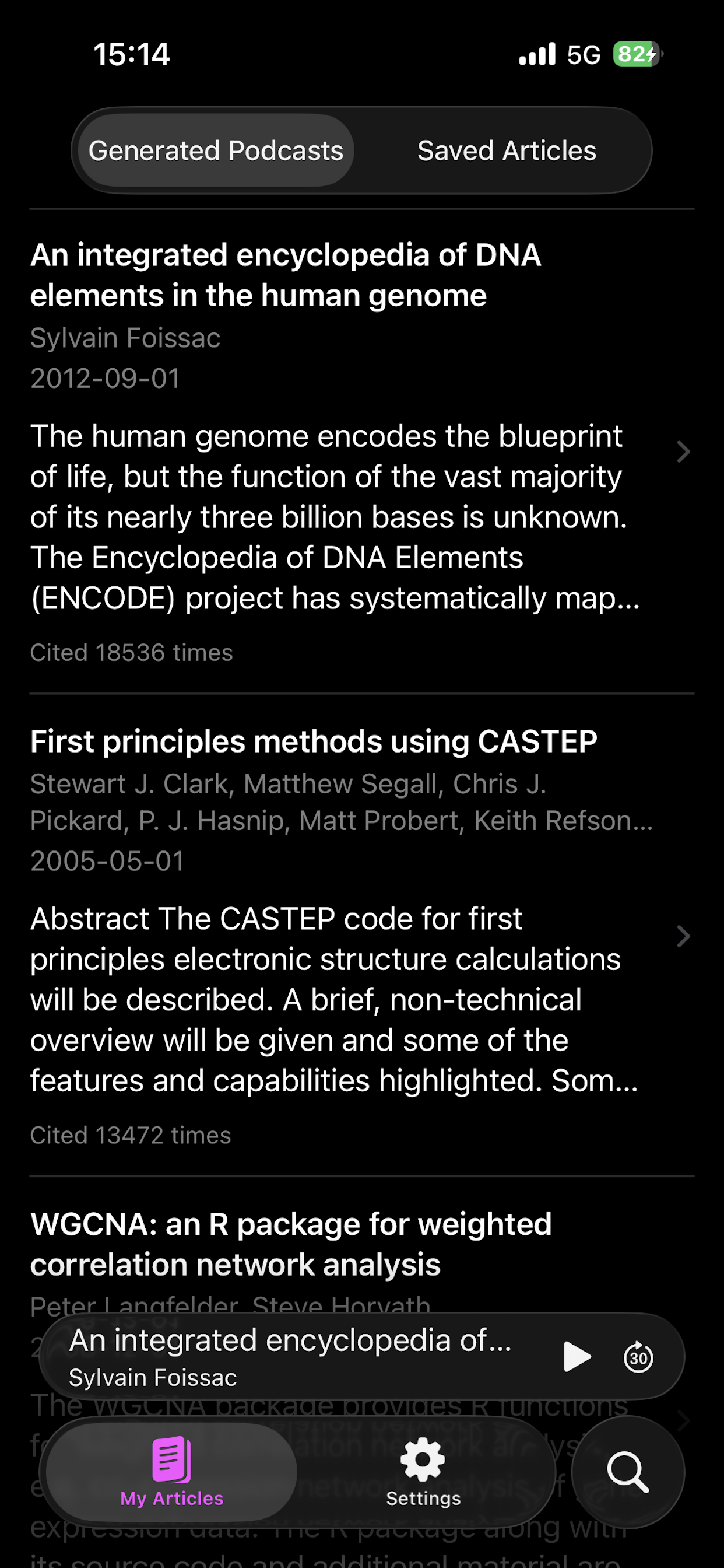The image size is (724, 1568).
Task: Play the current podcast episode
Action: point(579,1357)
